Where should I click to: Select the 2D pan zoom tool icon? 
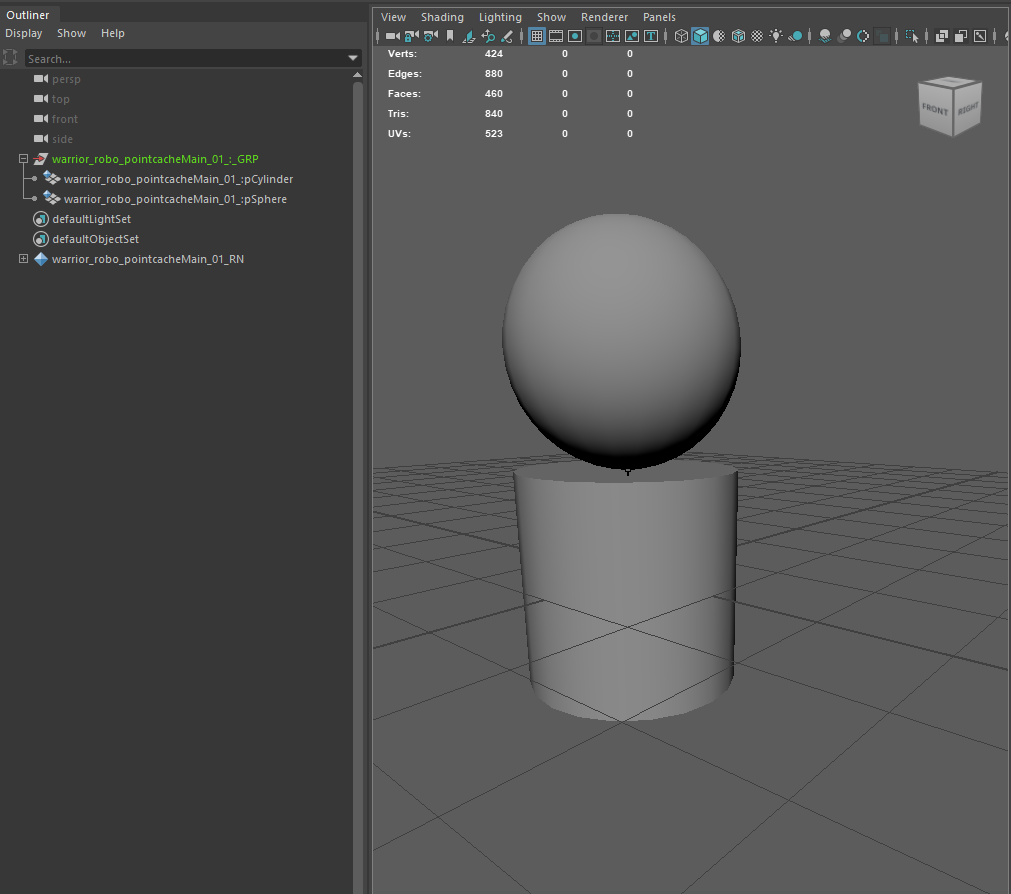pyautogui.click(x=487, y=36)
